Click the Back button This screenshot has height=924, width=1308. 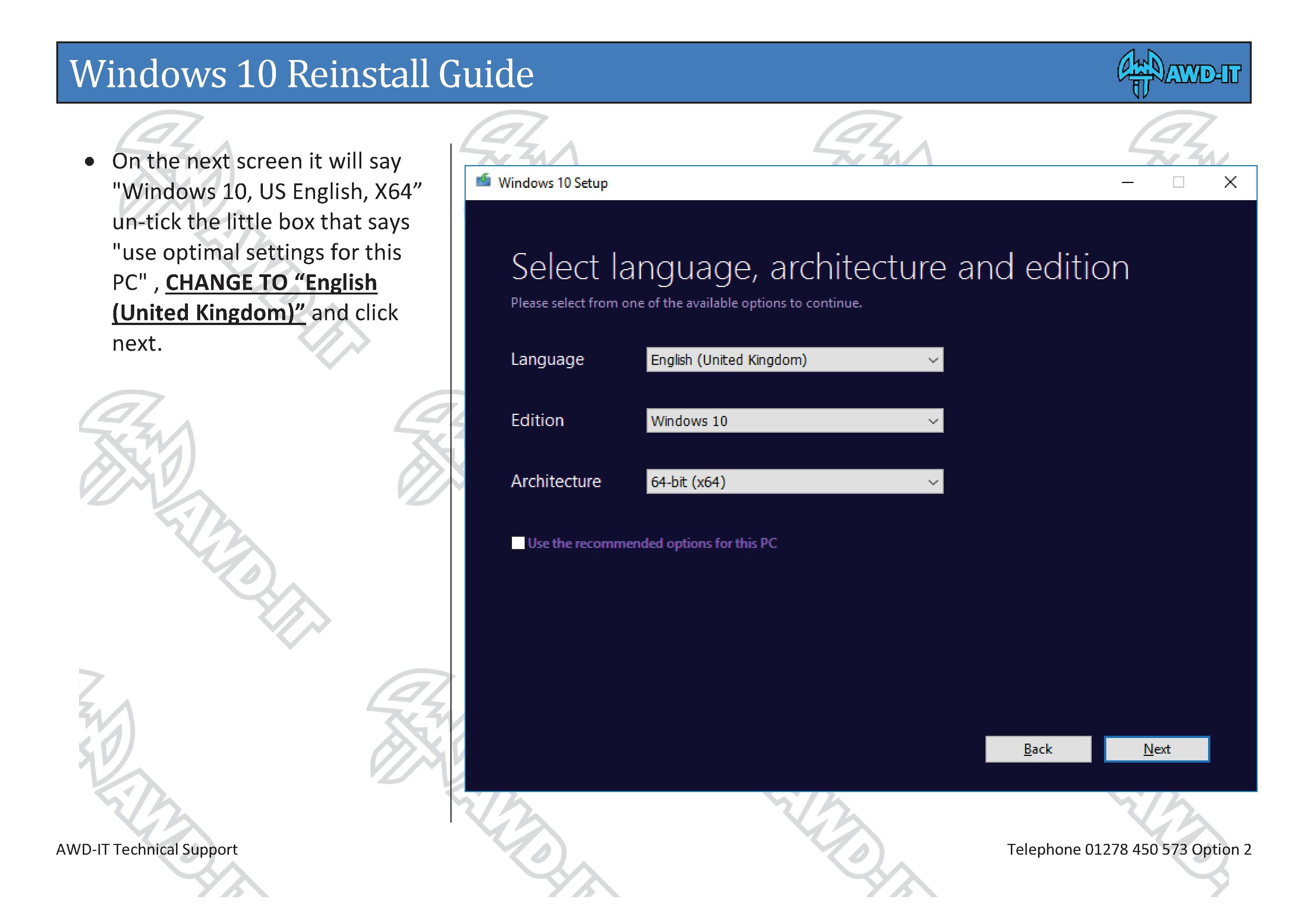click(x=1038, y=749)
